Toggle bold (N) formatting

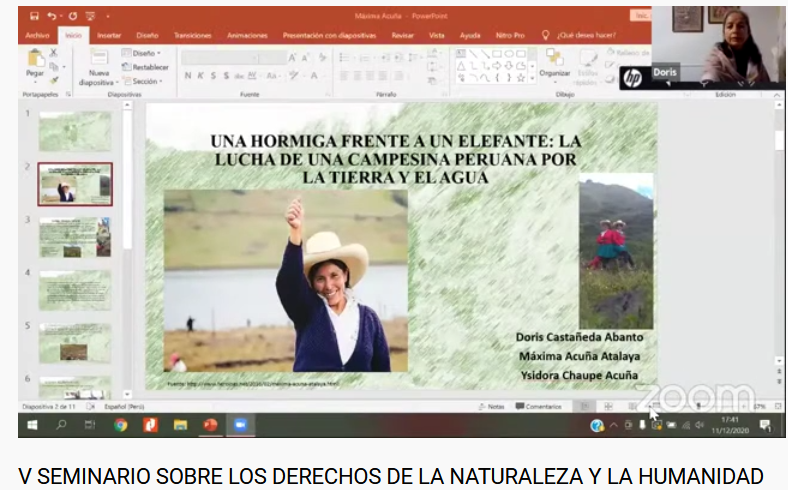[187, 75]
